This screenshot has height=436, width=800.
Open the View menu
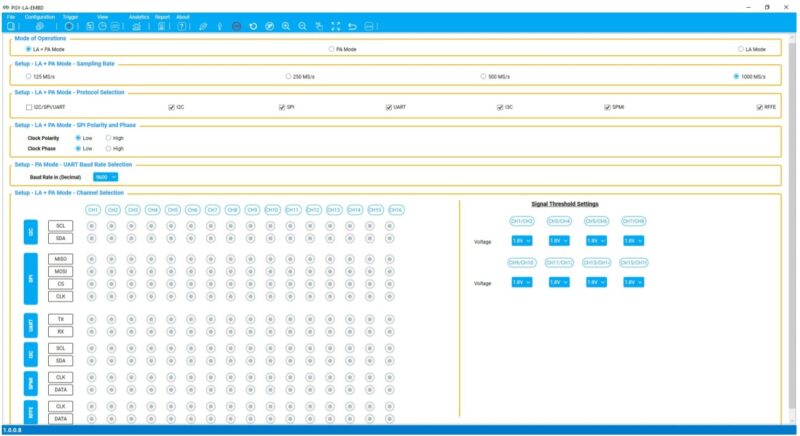click(x=103, y=17)
